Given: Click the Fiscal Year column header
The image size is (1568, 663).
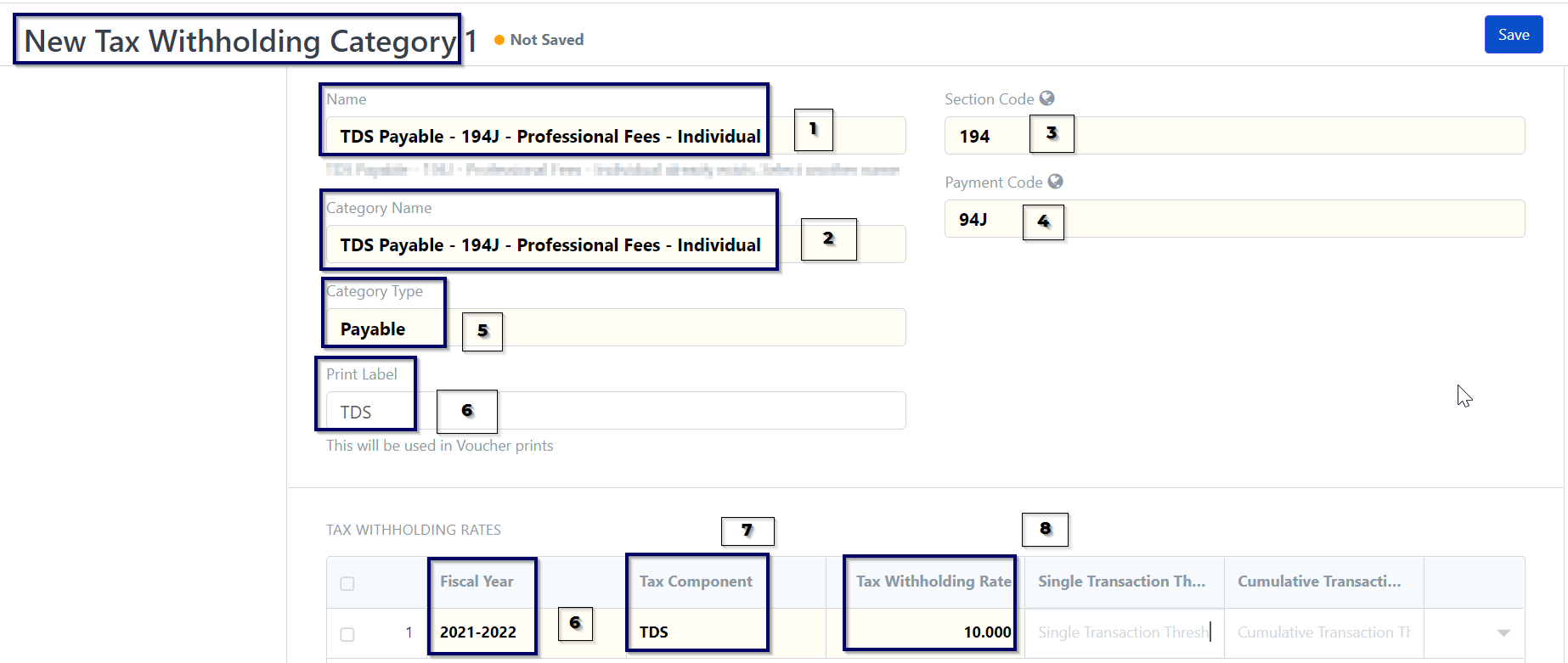Looking at the screenshot, I should click(477, 582).
